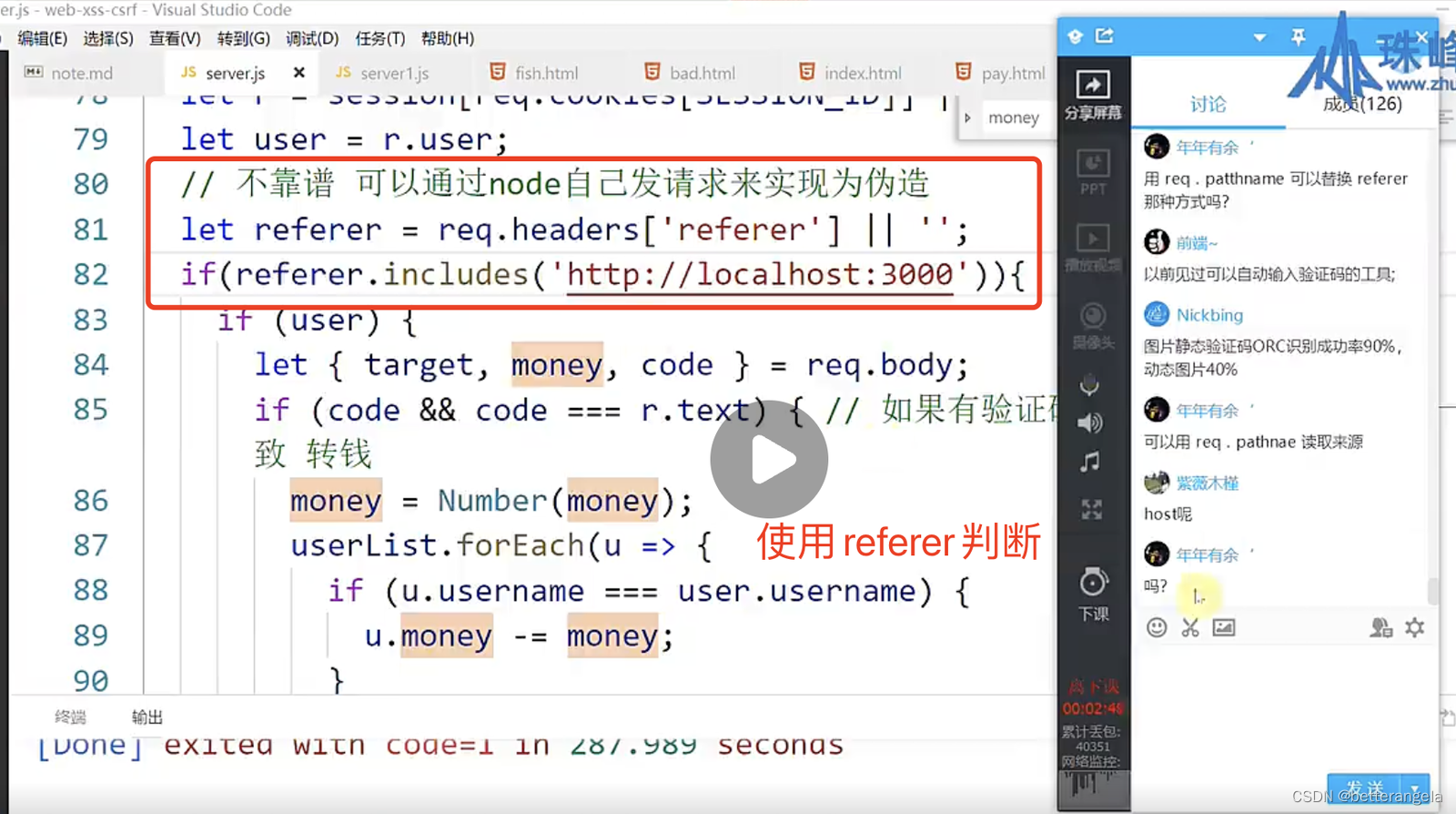This screenshot has width=1456, height=814.
Task: Switch to the 讨论 discussion tab
Action: coord(1208,105)
